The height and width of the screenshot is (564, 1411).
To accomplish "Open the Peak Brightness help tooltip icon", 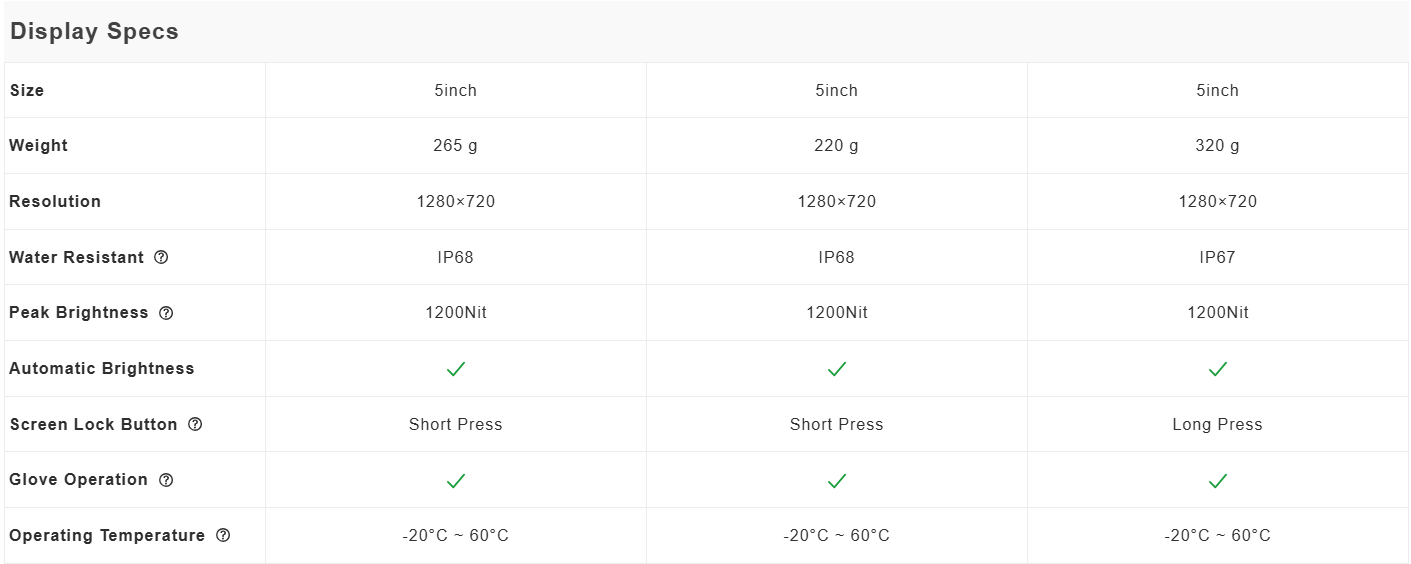I will tap(166, 313).
